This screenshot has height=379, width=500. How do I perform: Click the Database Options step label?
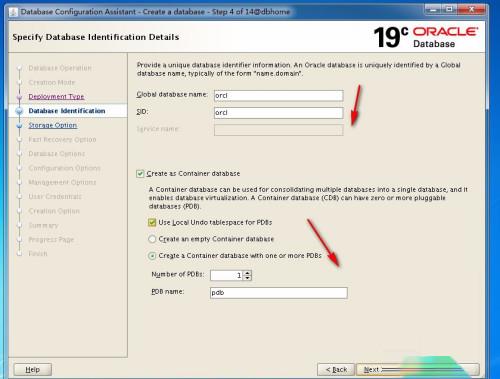point(57,154)
